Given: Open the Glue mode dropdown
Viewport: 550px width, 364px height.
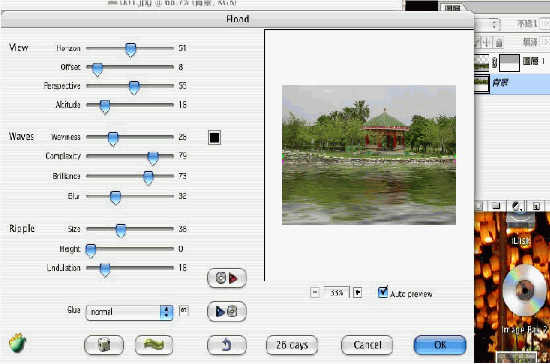Looking at the screenshot, I should (x=129, y=312).
